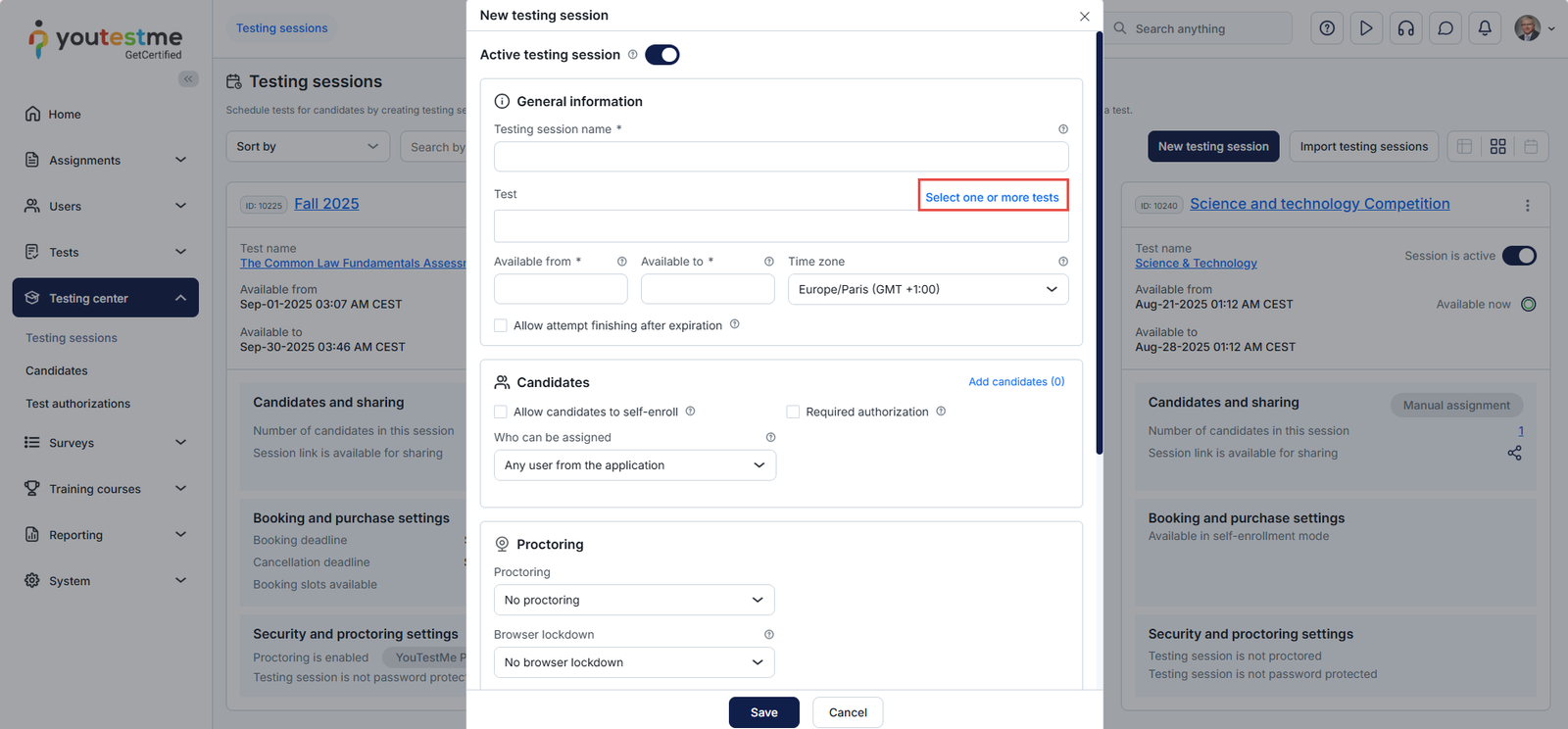Expand the Who can be assigned dropdown
This screenshot has width=1568, height=729.
634,465
